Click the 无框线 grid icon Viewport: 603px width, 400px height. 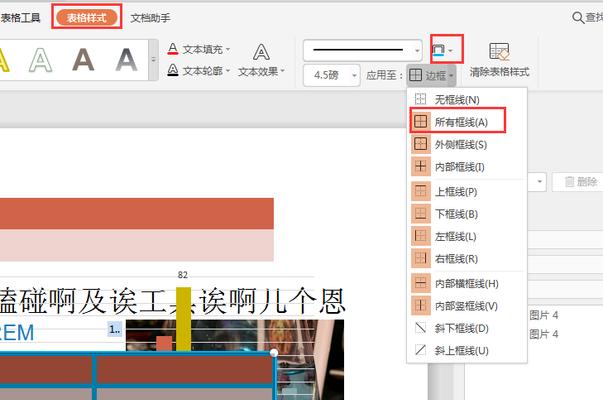[x=420, y=99]
